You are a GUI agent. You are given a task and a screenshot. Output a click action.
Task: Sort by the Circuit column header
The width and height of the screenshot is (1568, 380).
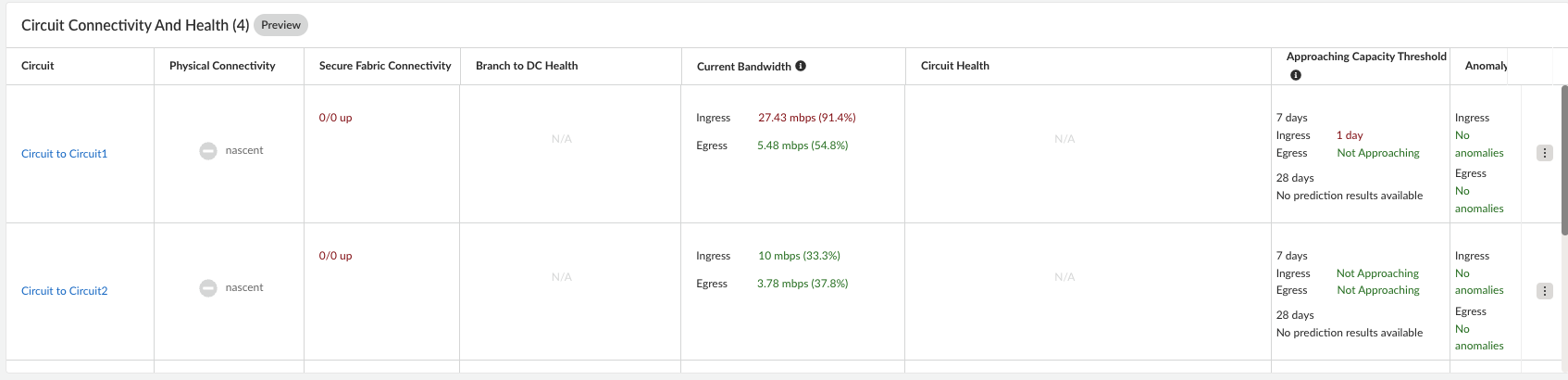[38, 66]
